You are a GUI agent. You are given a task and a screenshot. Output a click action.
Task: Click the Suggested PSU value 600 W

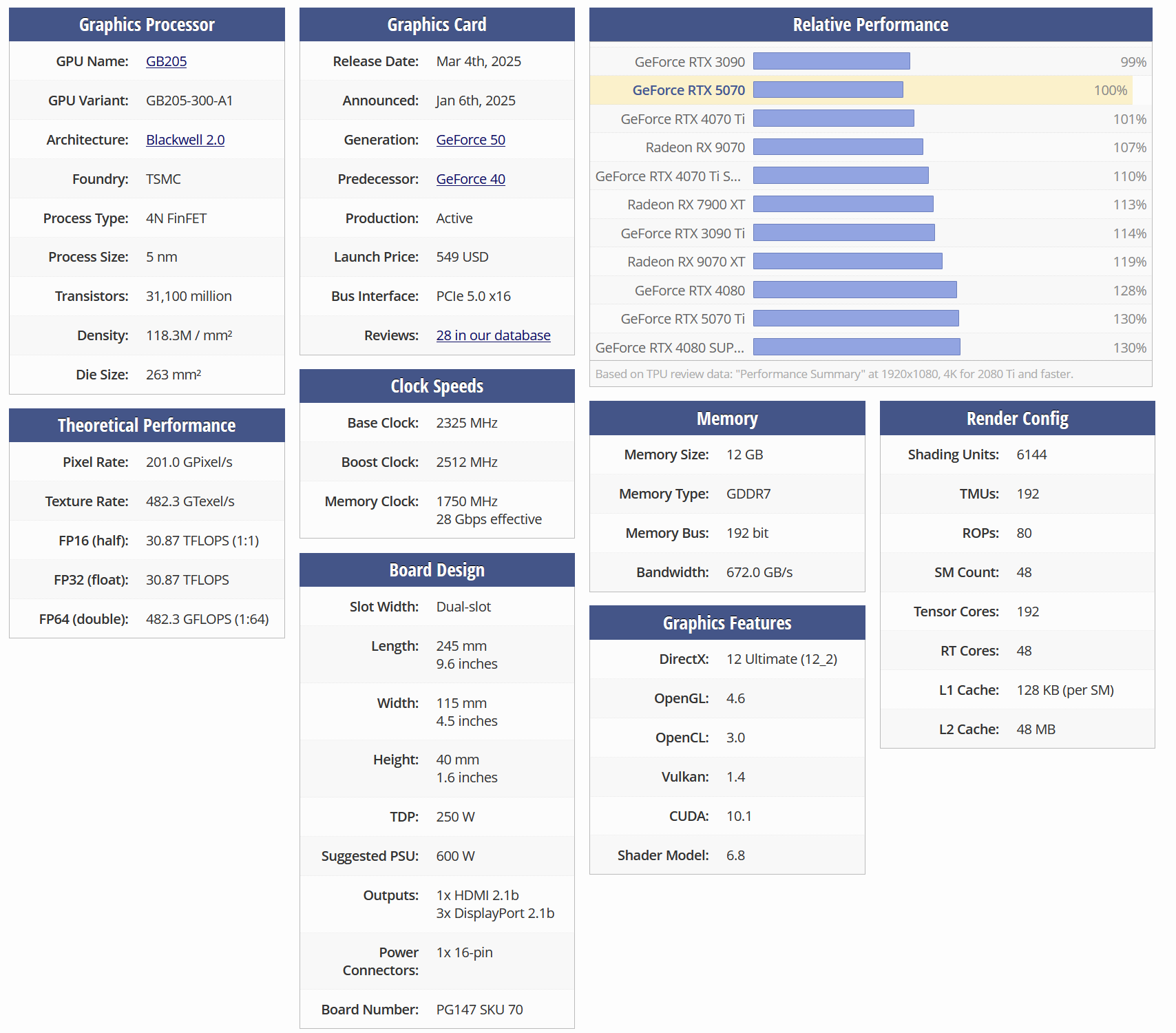tap(455, 856)
